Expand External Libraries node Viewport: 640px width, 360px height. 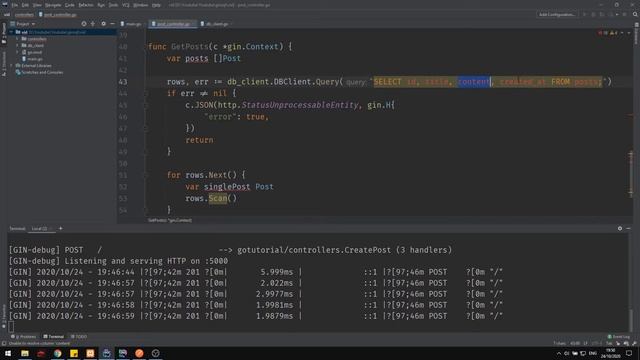click(x=11, y=65)
